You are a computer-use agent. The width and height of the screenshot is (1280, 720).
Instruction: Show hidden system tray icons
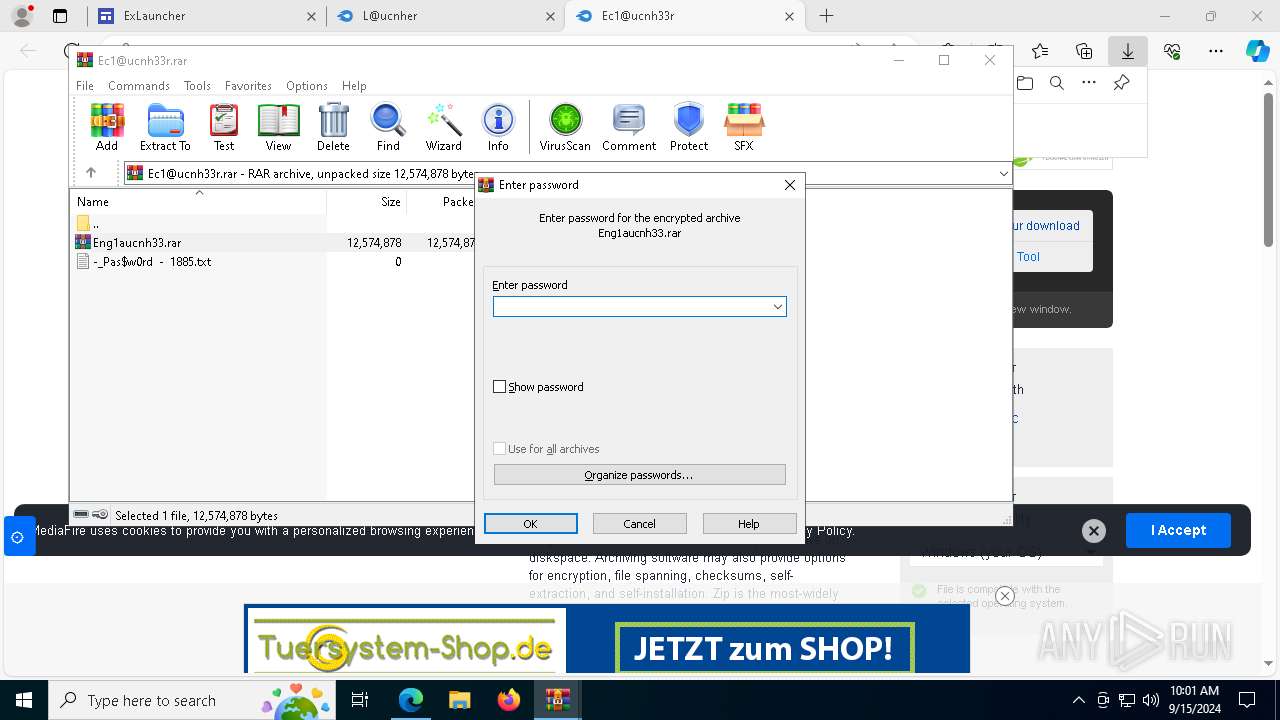point(1078,700)
